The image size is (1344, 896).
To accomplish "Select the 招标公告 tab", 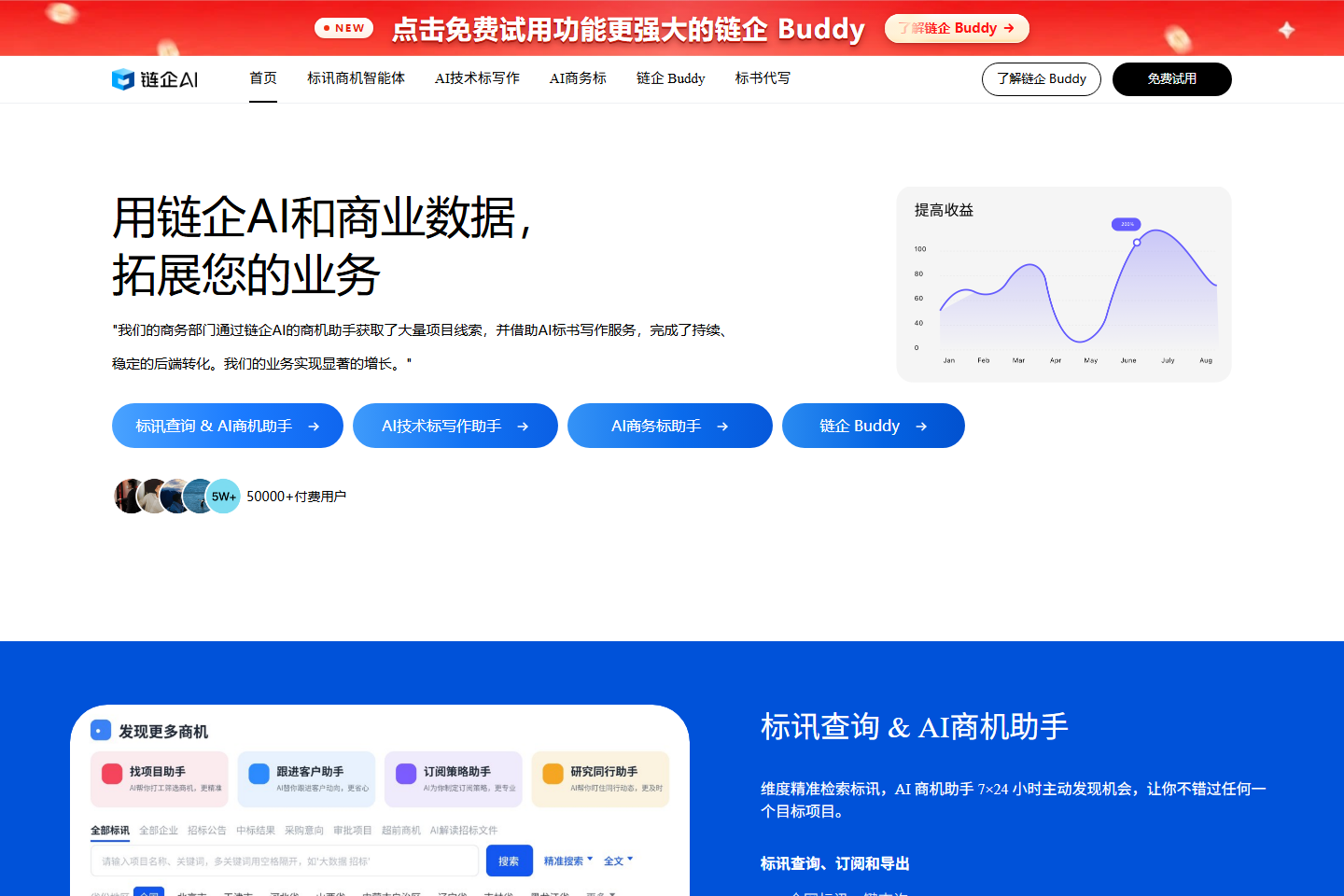I will pos(207,831).
